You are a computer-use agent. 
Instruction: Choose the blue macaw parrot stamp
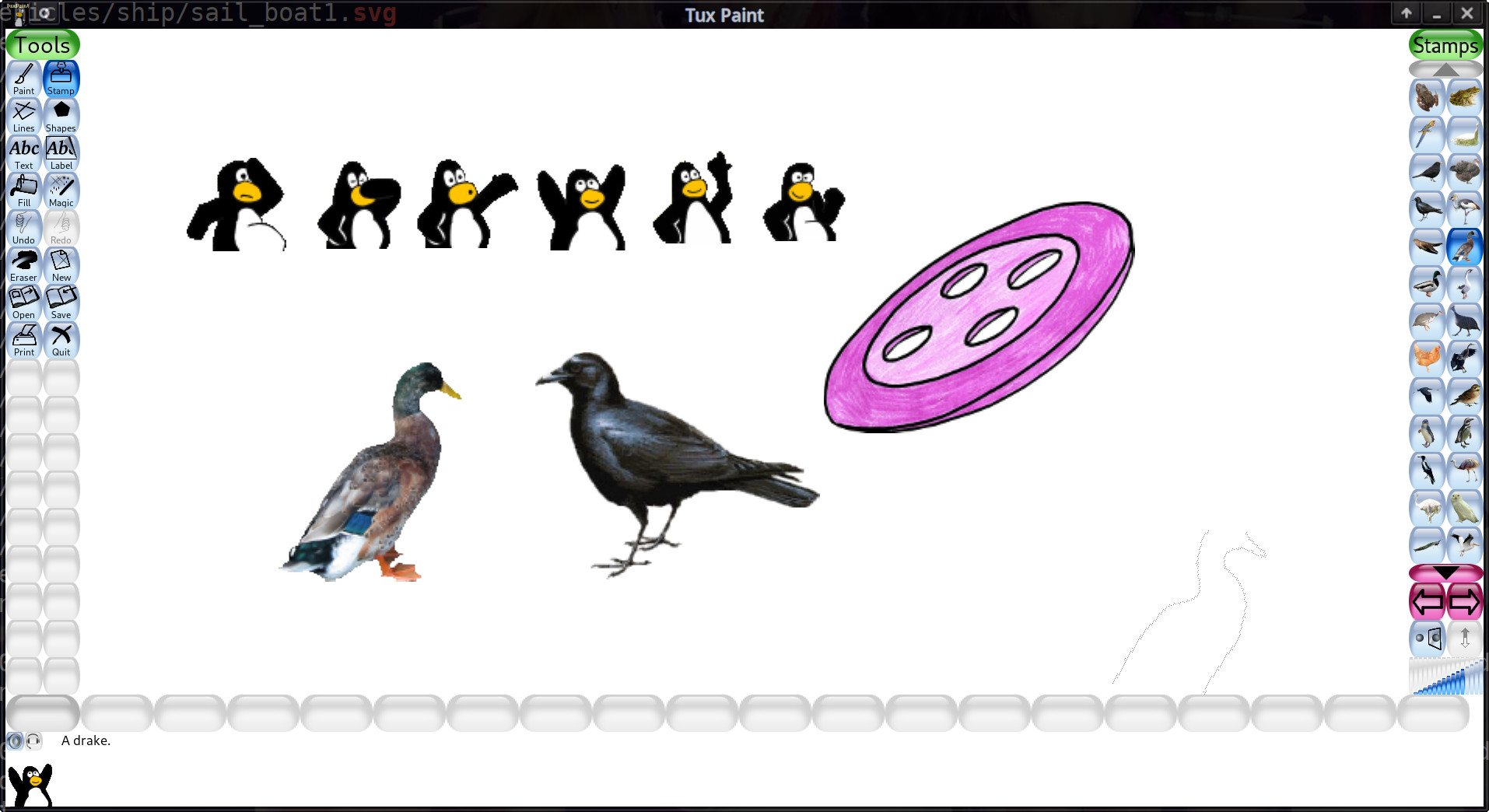[1428, 135]
